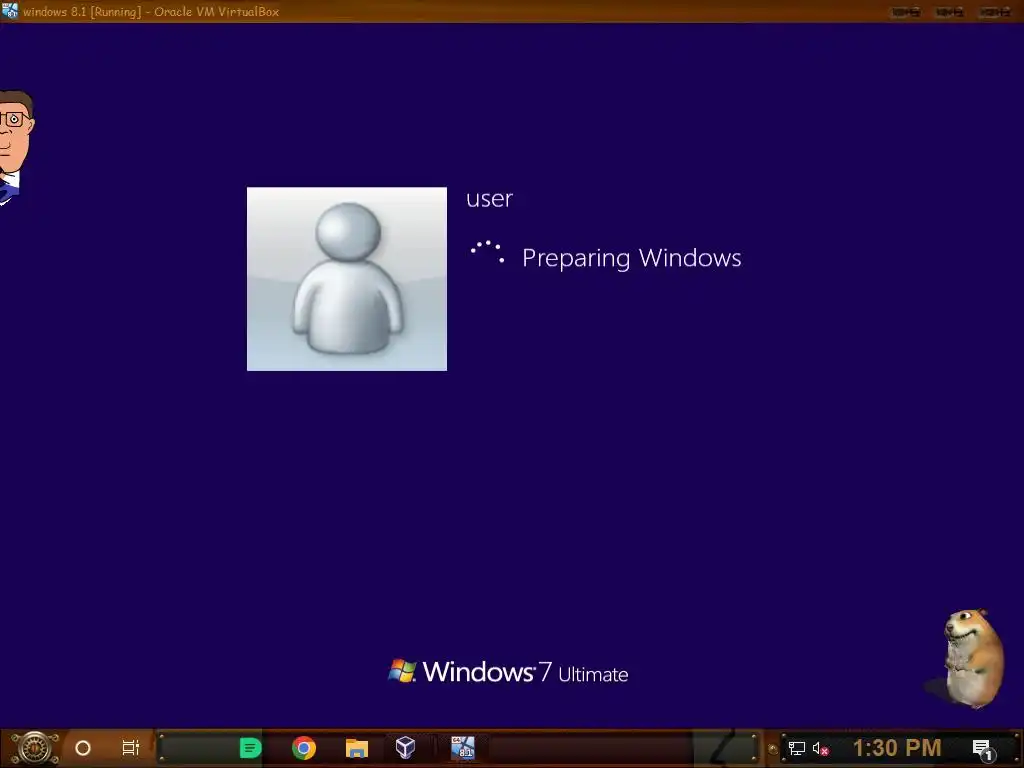Click the 'user' account name text
Viewport: 1024px width, 768px height.
tap(489, 199)
